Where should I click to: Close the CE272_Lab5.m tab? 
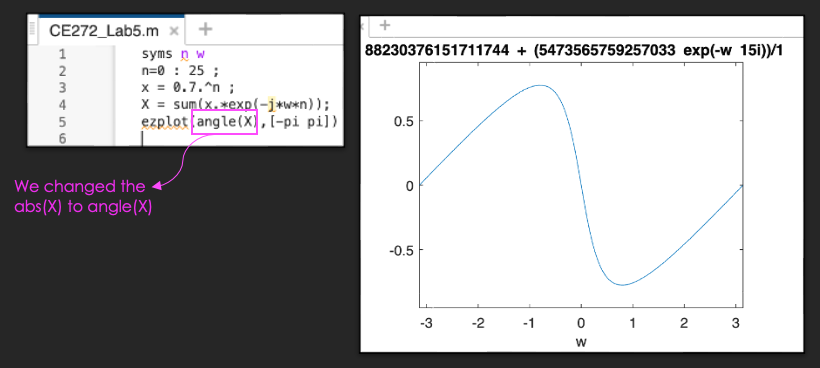(x=174, y=31)
